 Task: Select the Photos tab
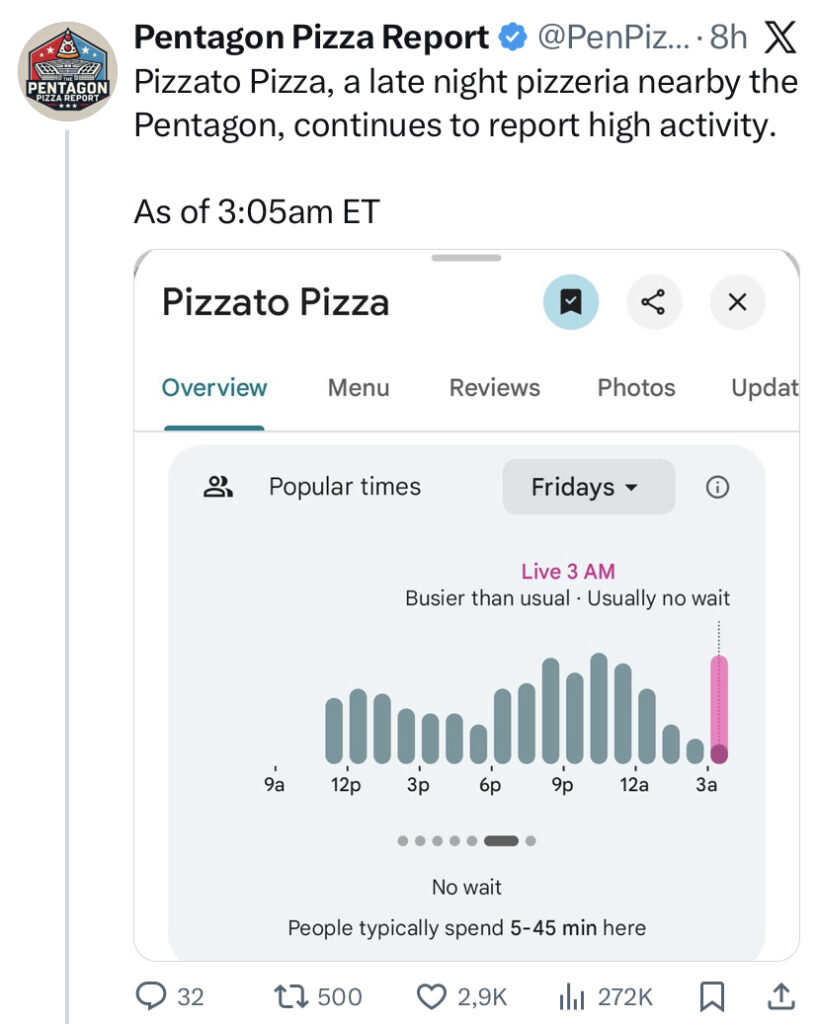(636, 388)
